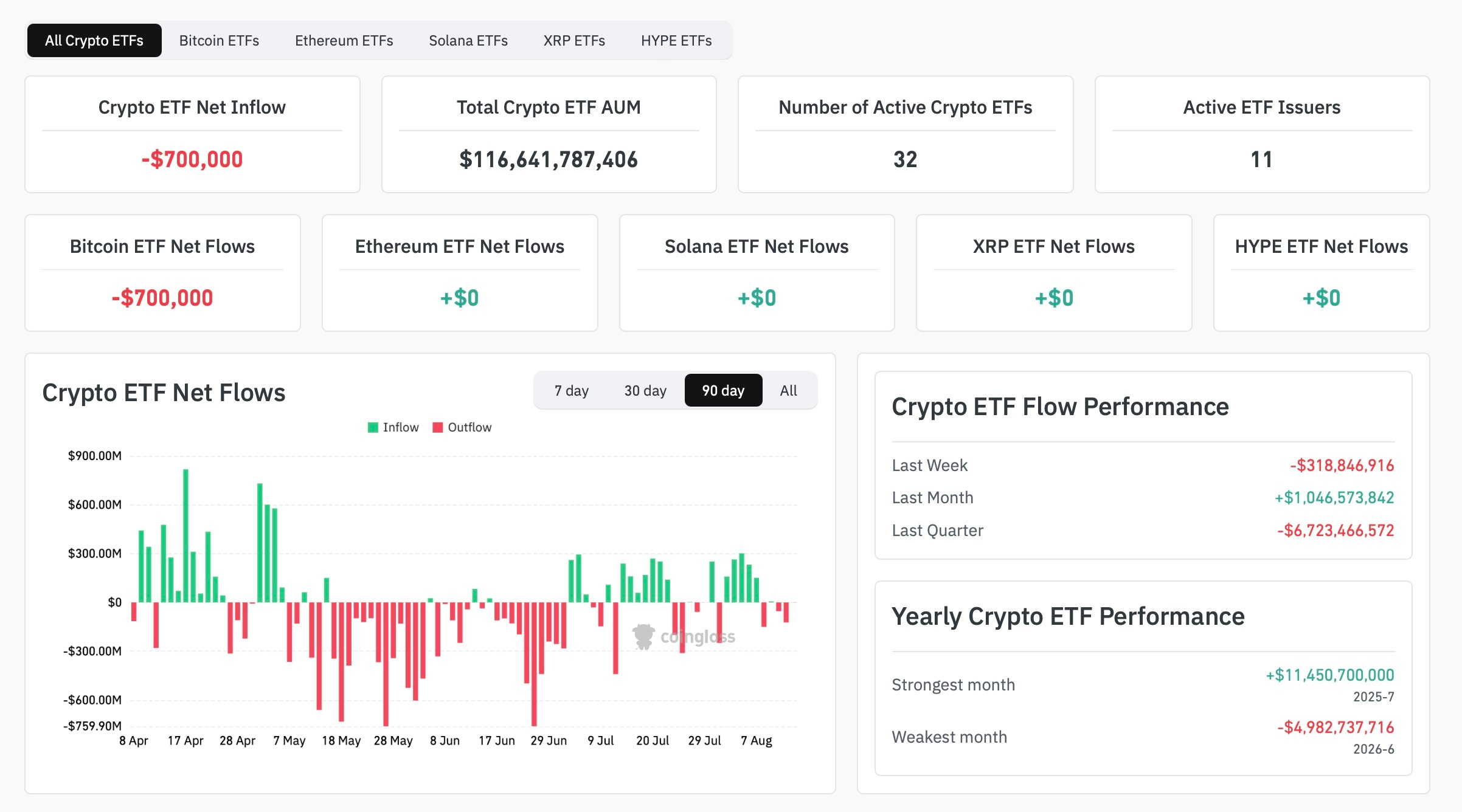The image size is (1462, 812).
Task: Click the Strongest month row label
Action: coord(953,684)
